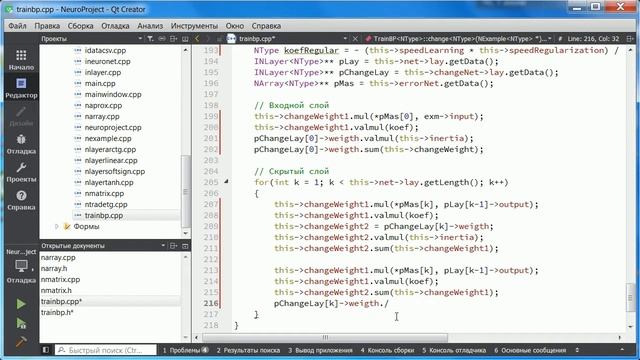Close the Открытые документы panel
The width and height of the screenshot is (640, 360).
[x=185, y=246]
